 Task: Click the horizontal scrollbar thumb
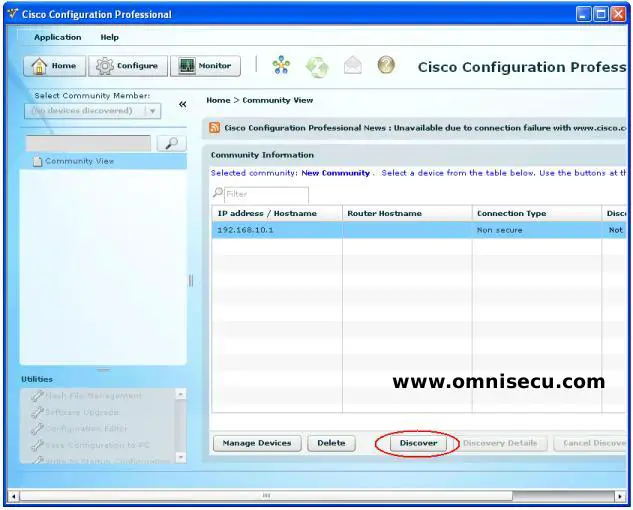[x=266, y=495]
